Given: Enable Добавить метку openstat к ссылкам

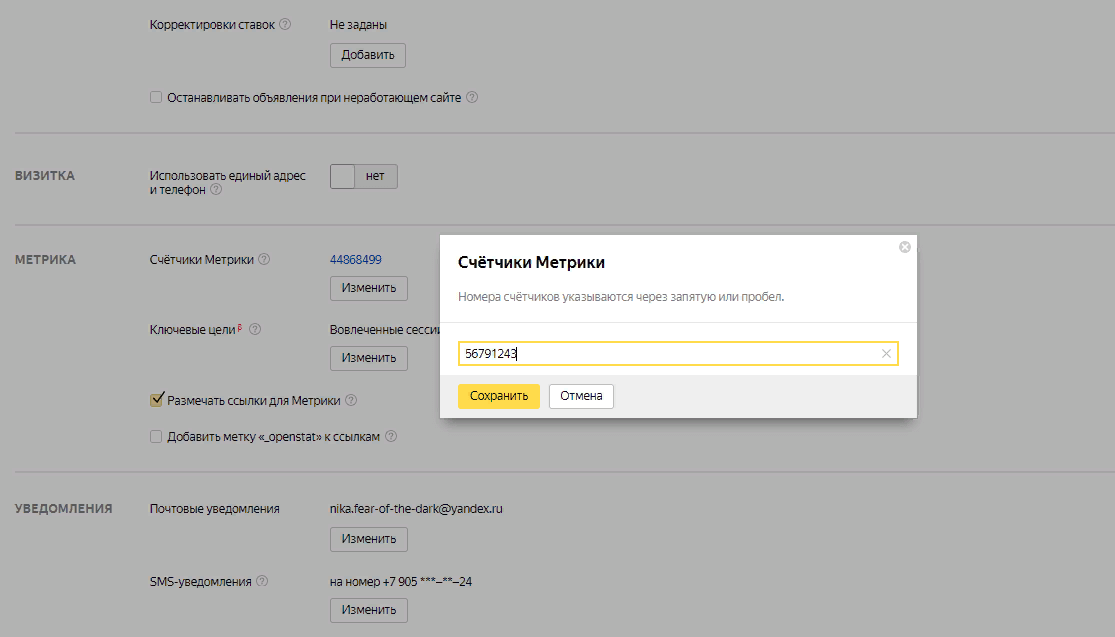Looking at the screenshot, I should tap(156, 436).
